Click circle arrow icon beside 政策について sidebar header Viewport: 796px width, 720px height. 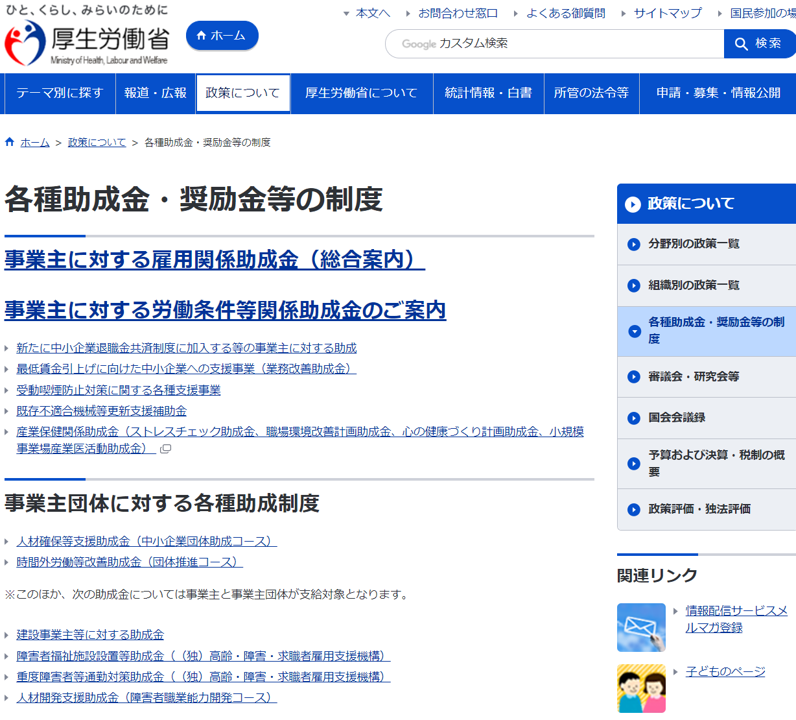[633, 204]
